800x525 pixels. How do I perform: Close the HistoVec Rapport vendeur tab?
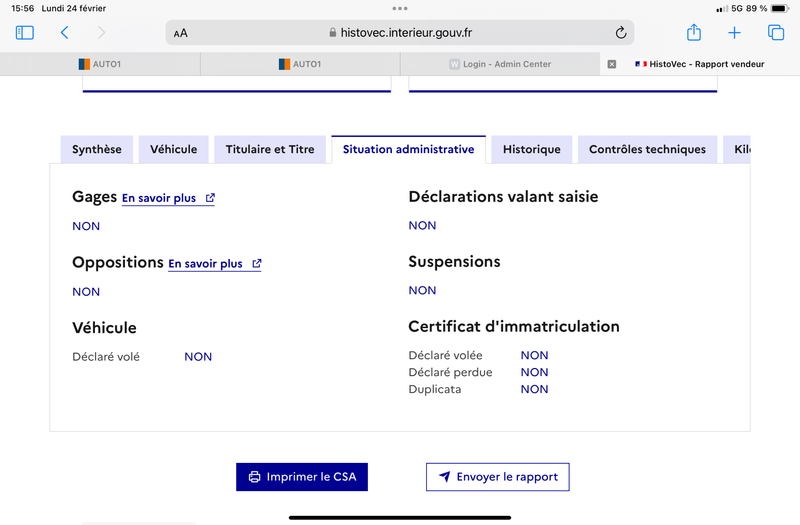coord(612,64)
